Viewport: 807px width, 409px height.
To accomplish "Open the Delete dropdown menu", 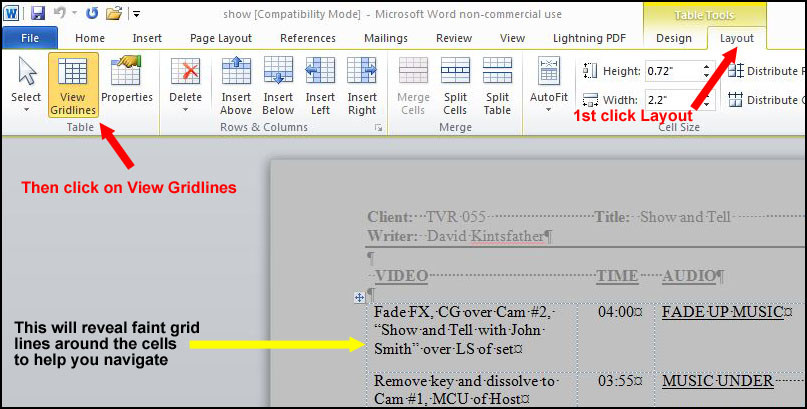I will click(185, 108).
